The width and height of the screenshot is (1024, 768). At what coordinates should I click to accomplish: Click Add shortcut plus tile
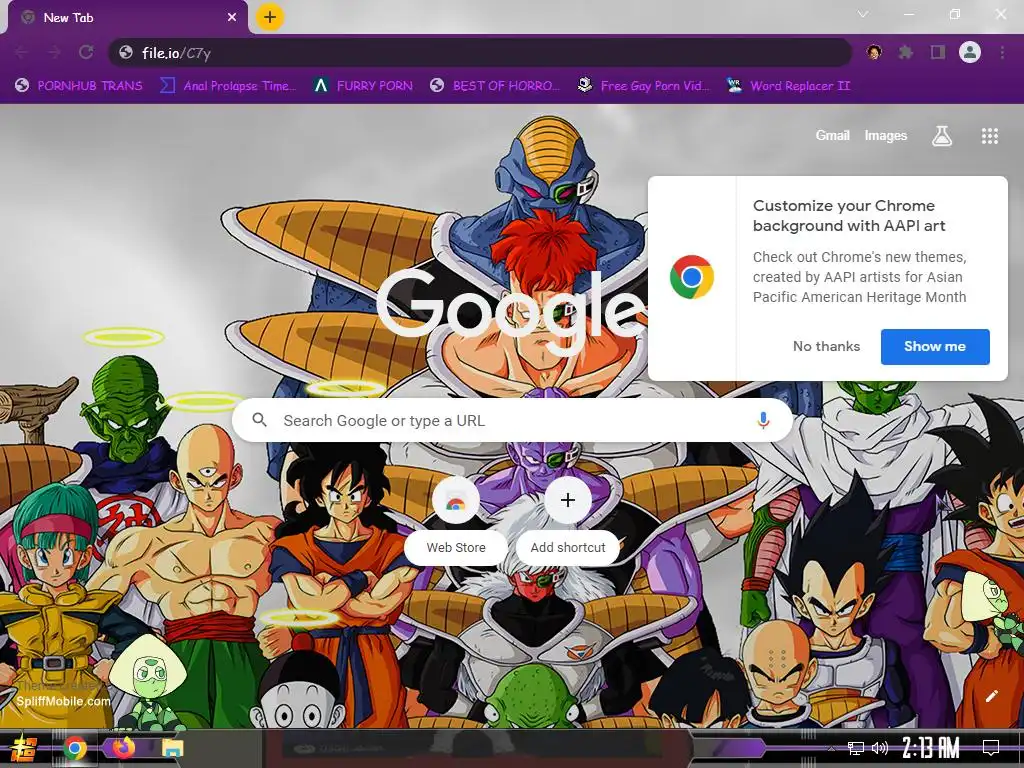568,520
